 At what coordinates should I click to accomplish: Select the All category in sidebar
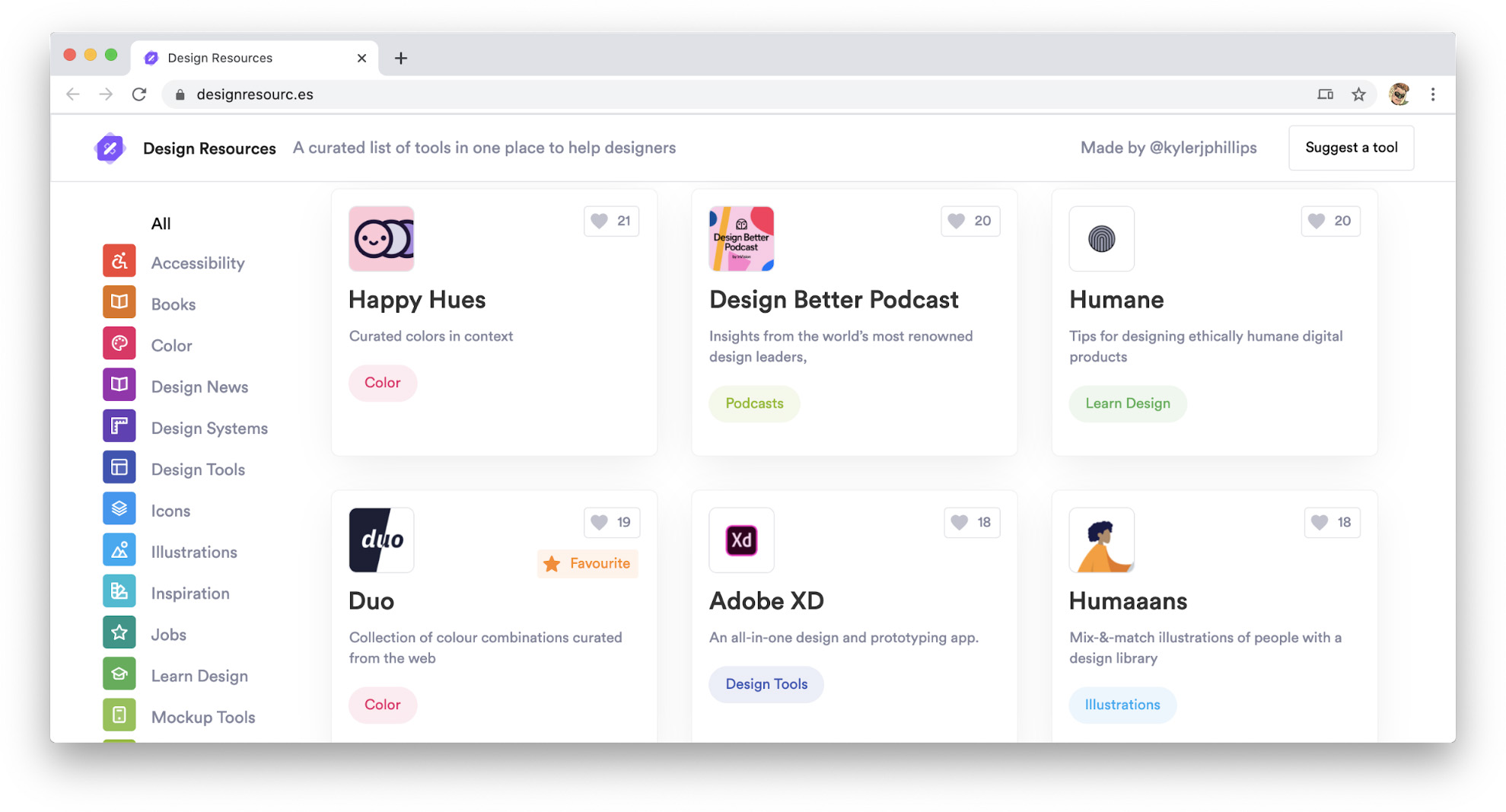pos(161,223)
